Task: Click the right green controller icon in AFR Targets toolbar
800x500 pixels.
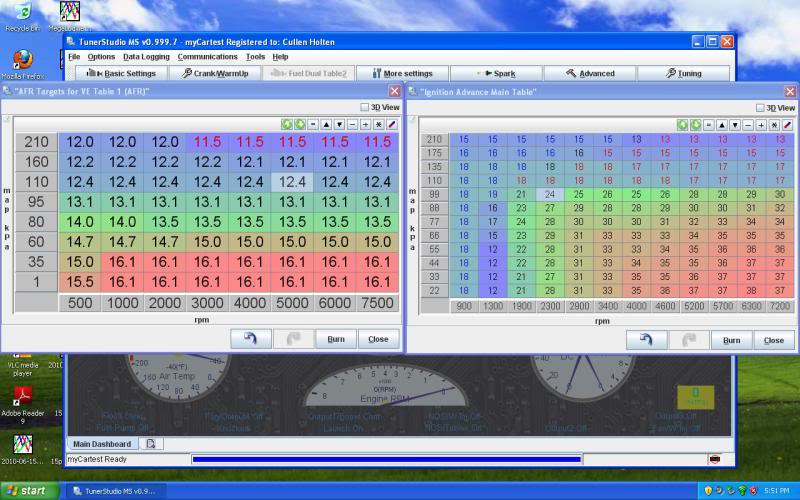Action: [x=299, y=124]
